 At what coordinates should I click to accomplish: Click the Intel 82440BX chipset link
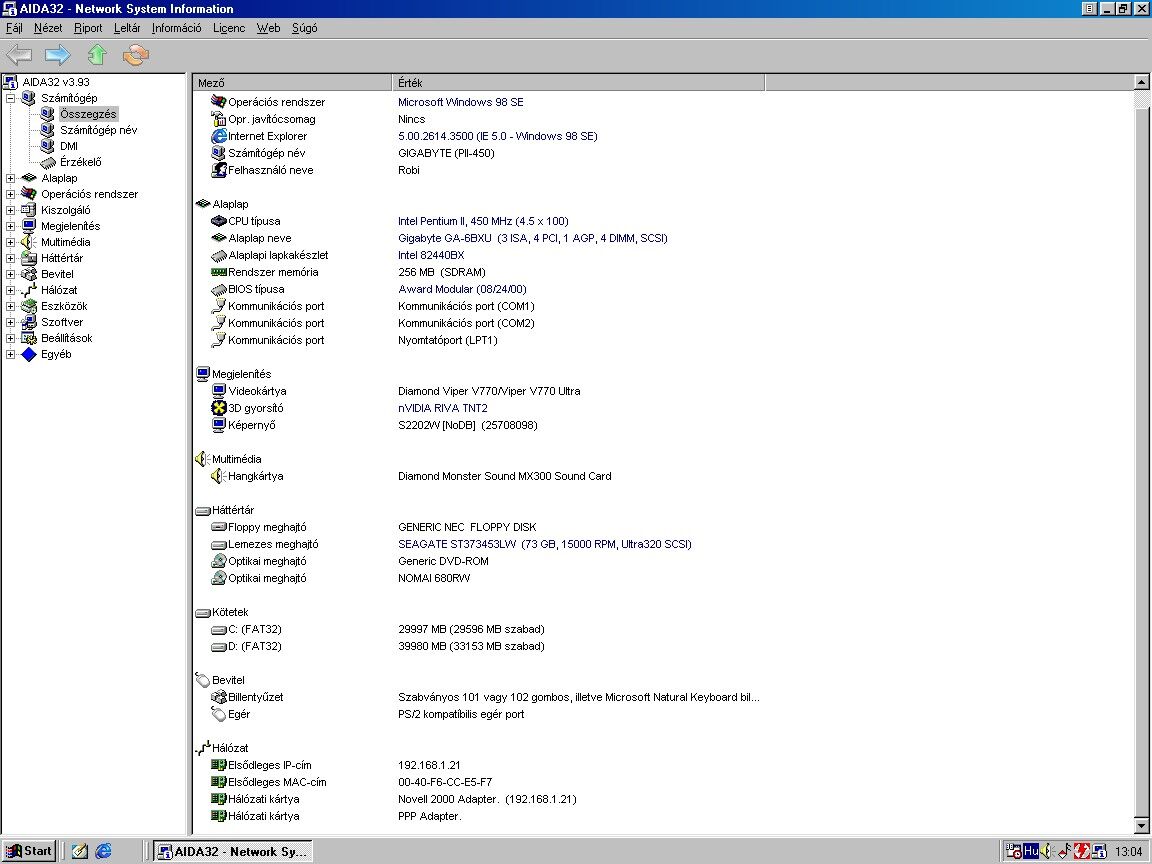[x=431, y=255]
